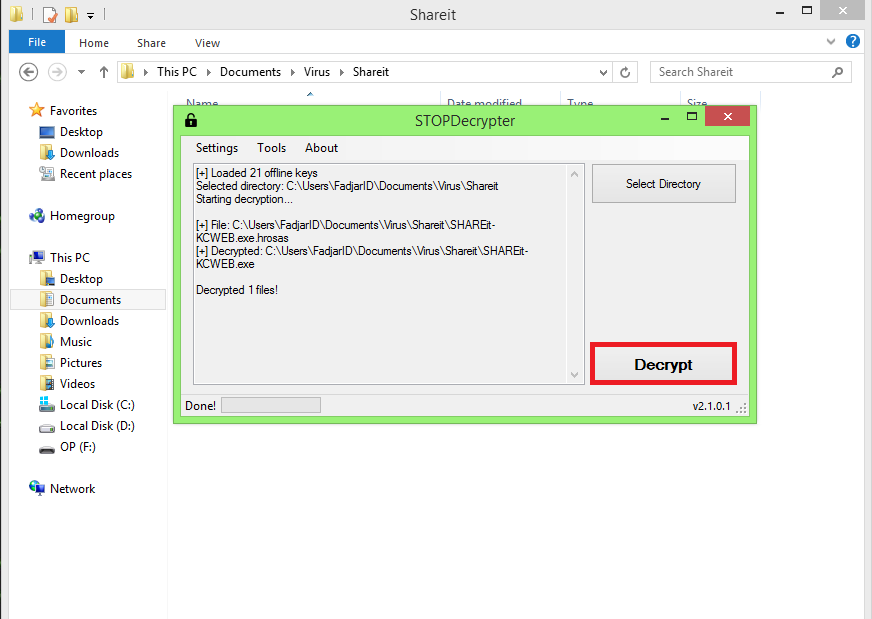The height and width of the screenshot is (619, 872).
Task: Open Downloads under Favorites
Action: point(89,153)
